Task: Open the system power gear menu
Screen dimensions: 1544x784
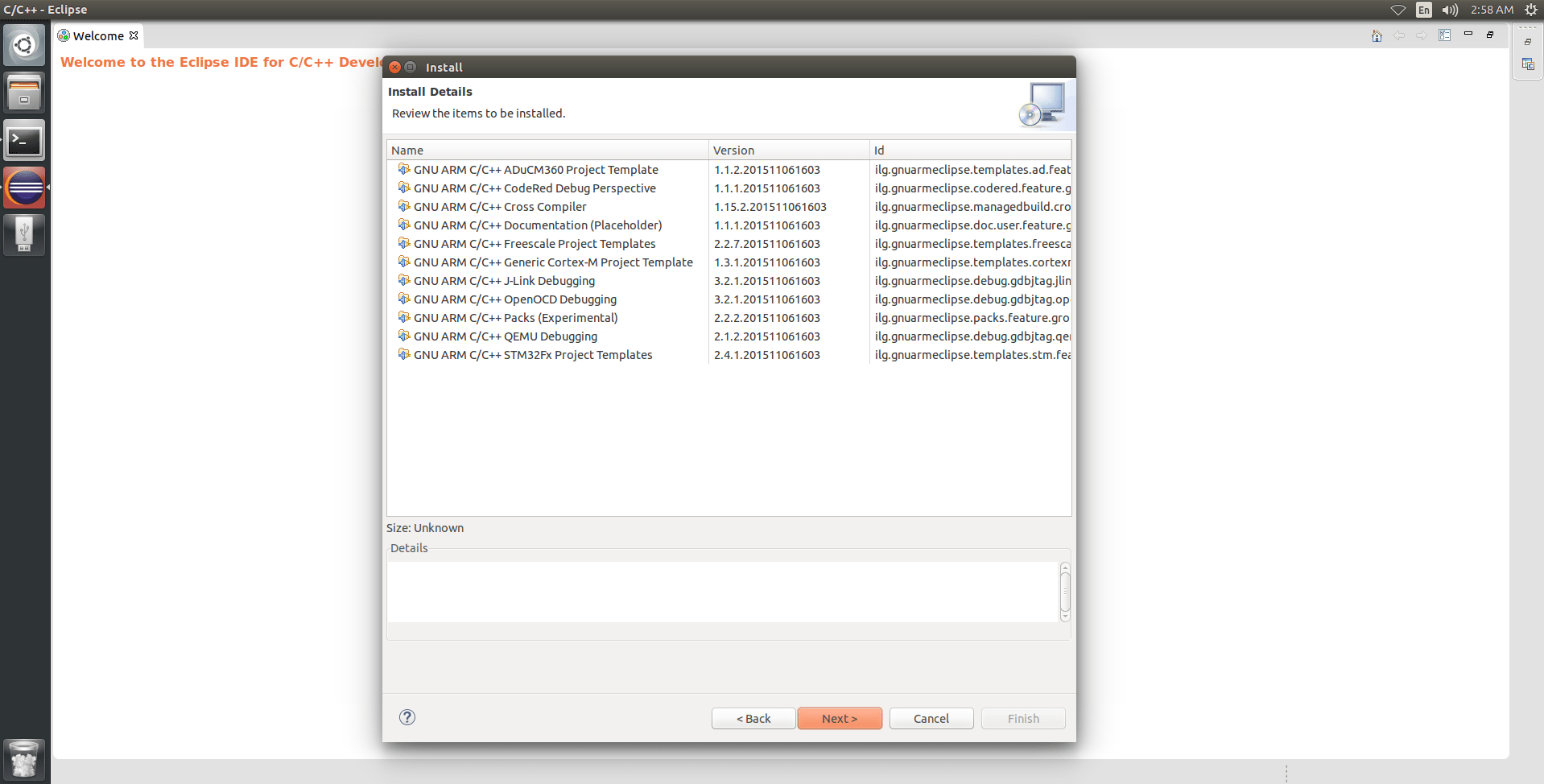Action: (x=1531, y=10)
